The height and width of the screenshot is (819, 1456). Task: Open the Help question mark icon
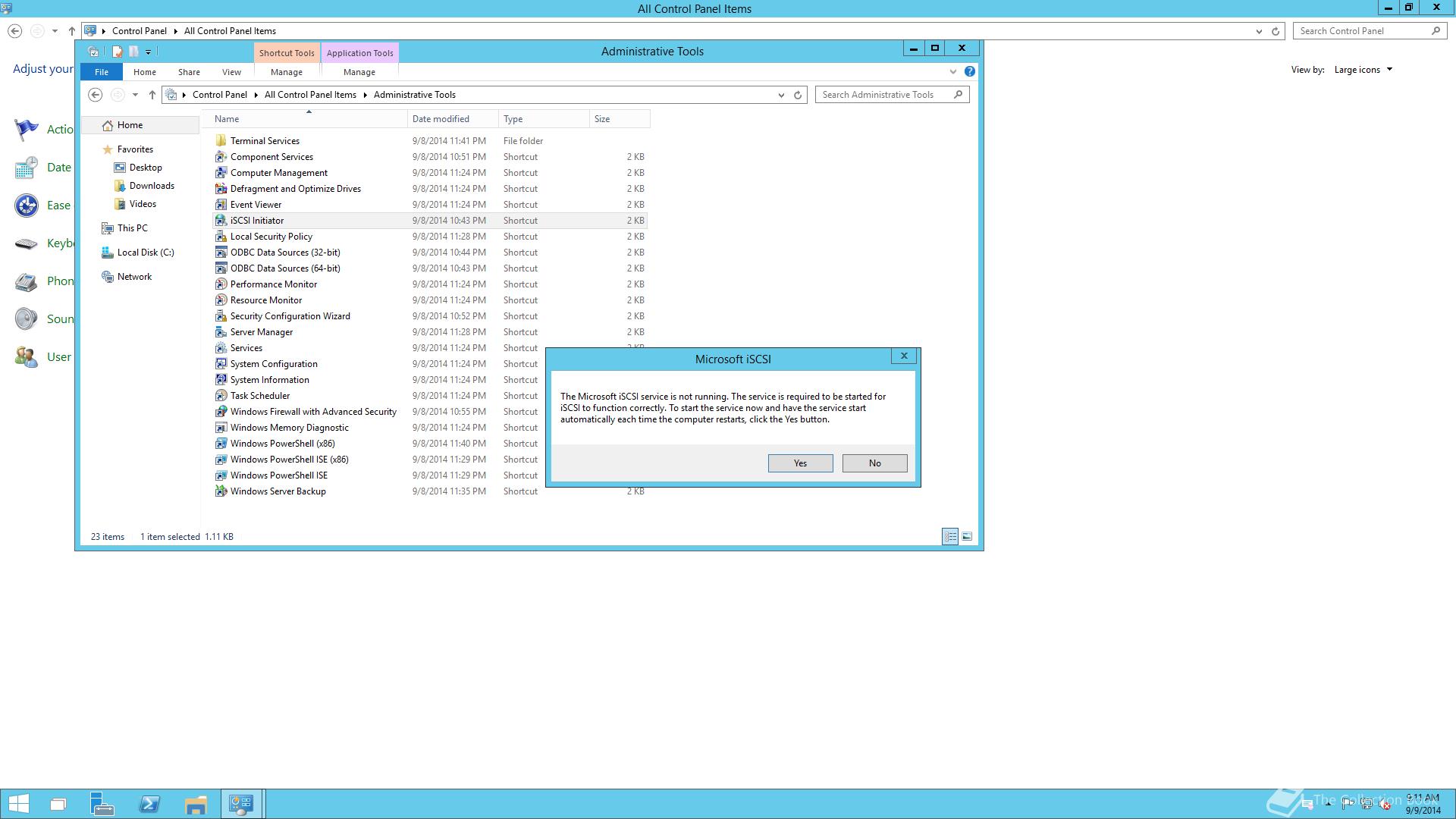point(969,71)
